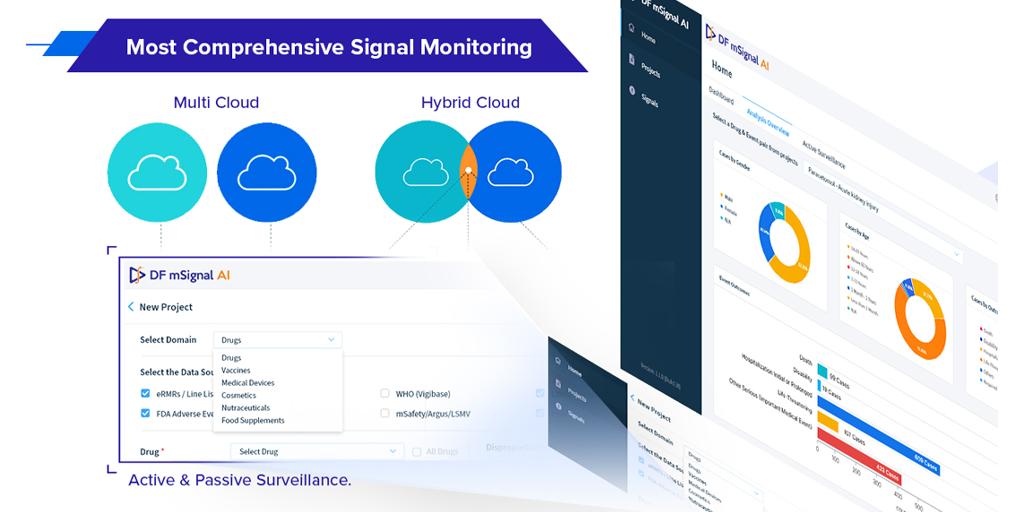1024x512 pixels.
Task: Click the Signals icon in the dark sidebar
Action: [632, 91]
